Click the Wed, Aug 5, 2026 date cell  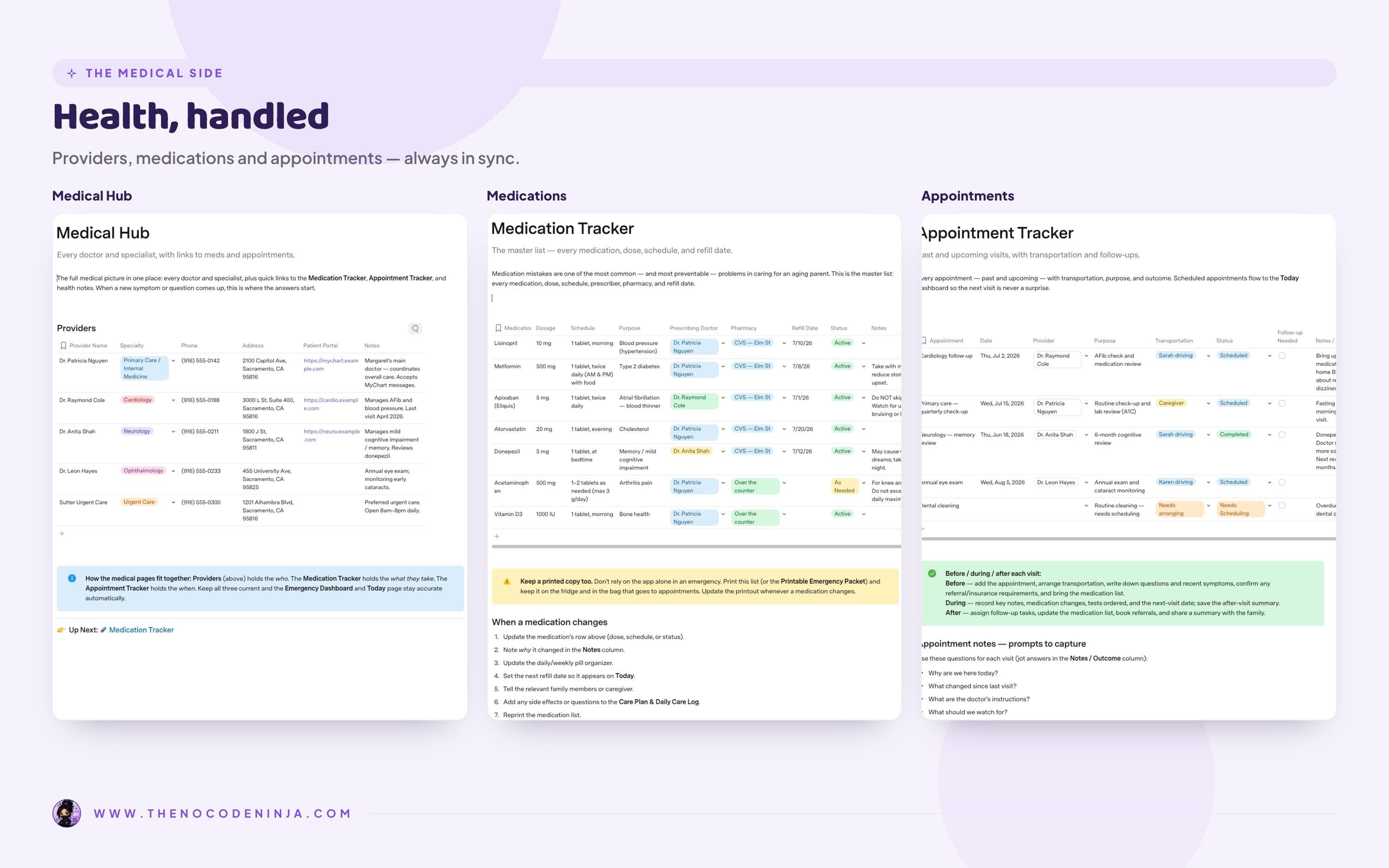[1002, 482]
